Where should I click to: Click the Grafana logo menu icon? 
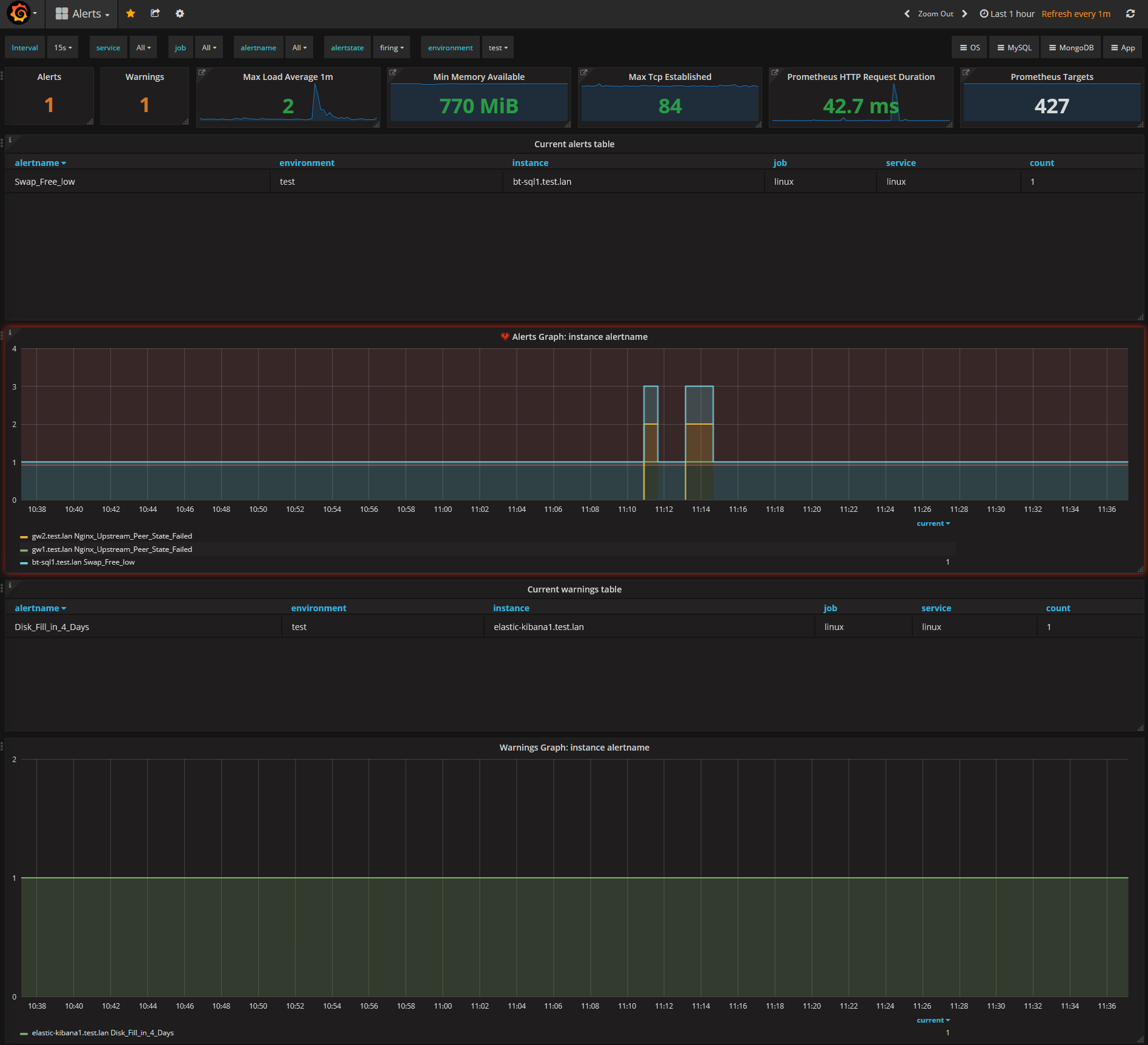point(19,13)
